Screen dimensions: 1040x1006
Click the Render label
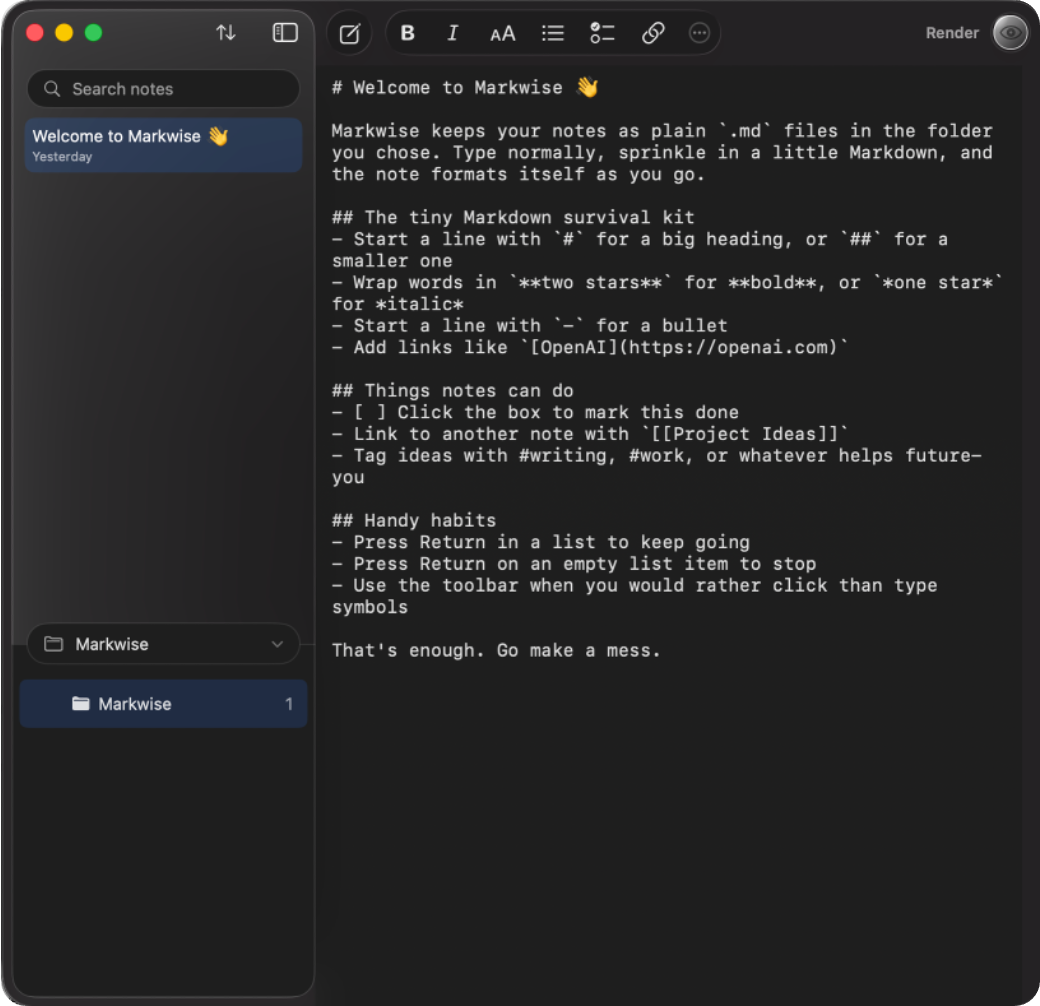tap(952, 33)
